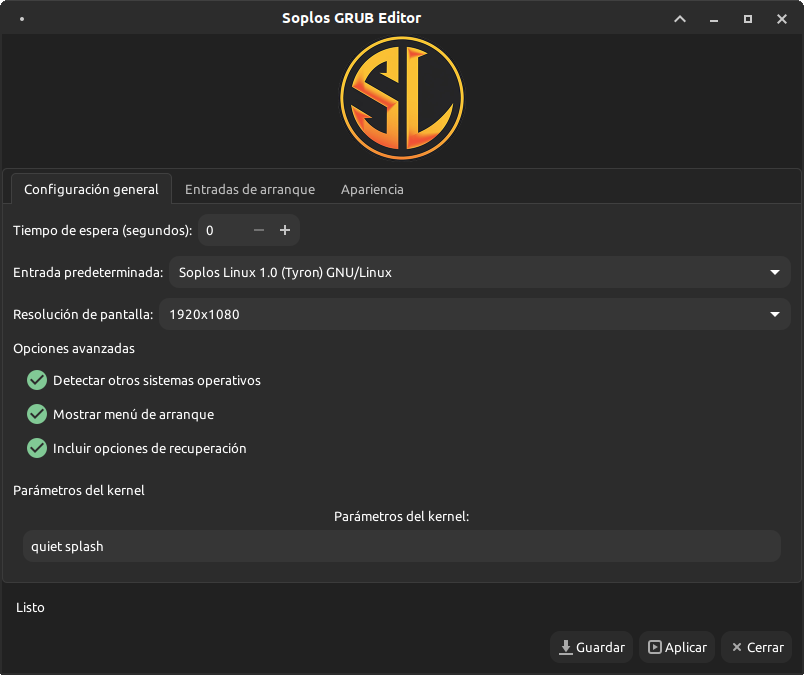Click the Cerrar button
The image size is (804, 675).
tap(757, 647)
